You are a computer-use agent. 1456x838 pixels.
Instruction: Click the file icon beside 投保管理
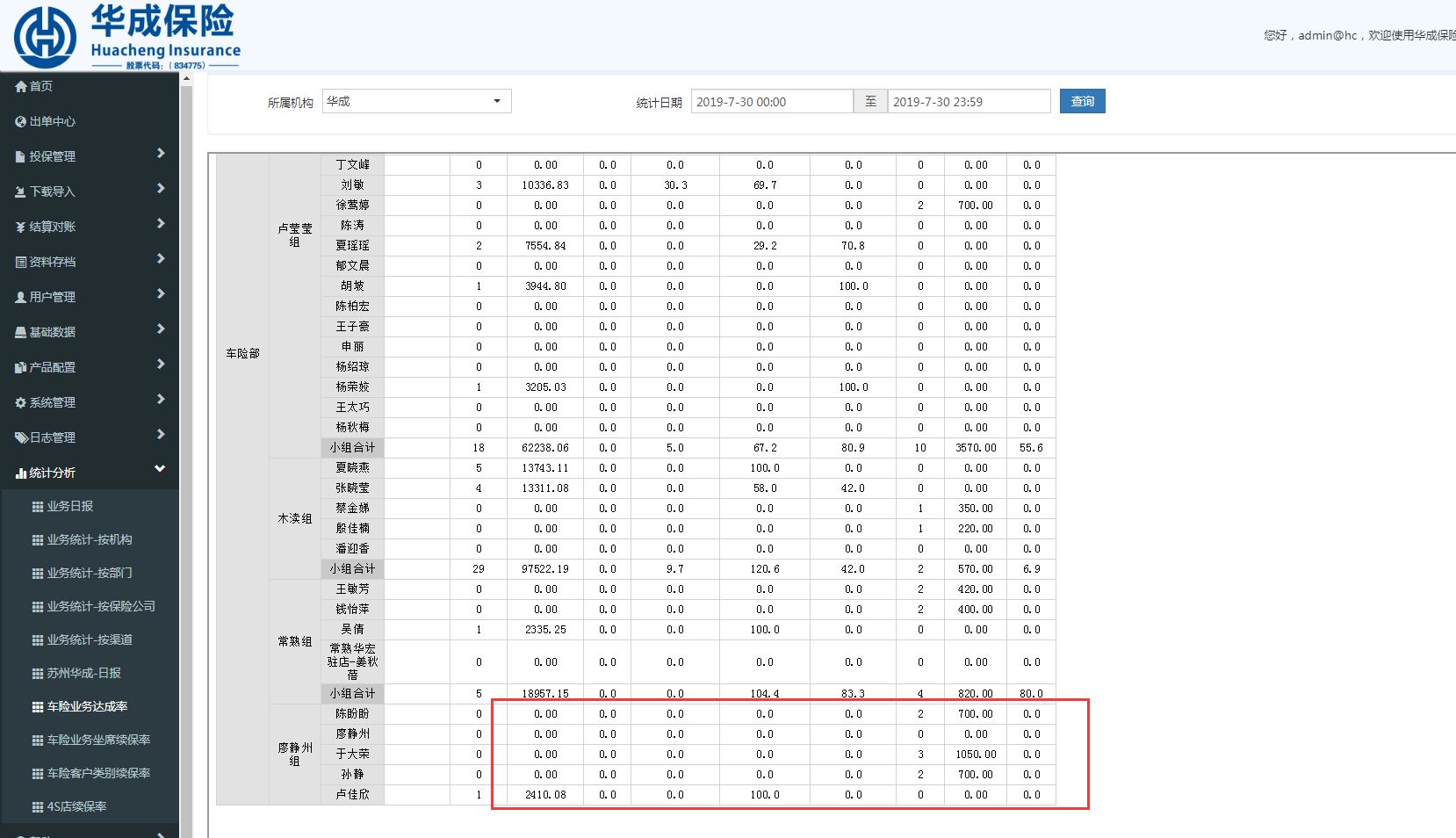pos(21,156)
